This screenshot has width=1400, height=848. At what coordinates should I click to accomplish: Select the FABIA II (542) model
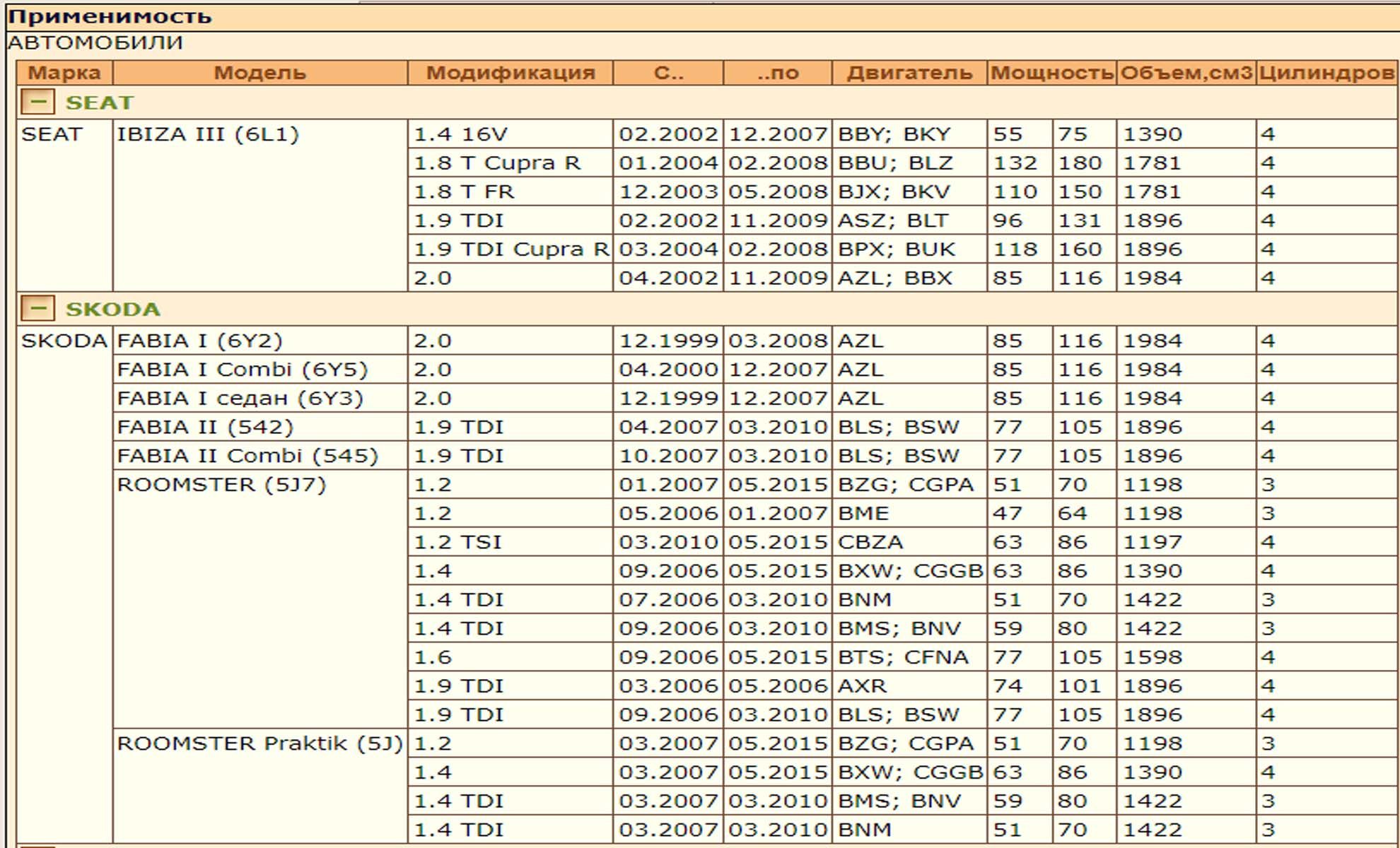pyautogui.click(x=205, y=427)
